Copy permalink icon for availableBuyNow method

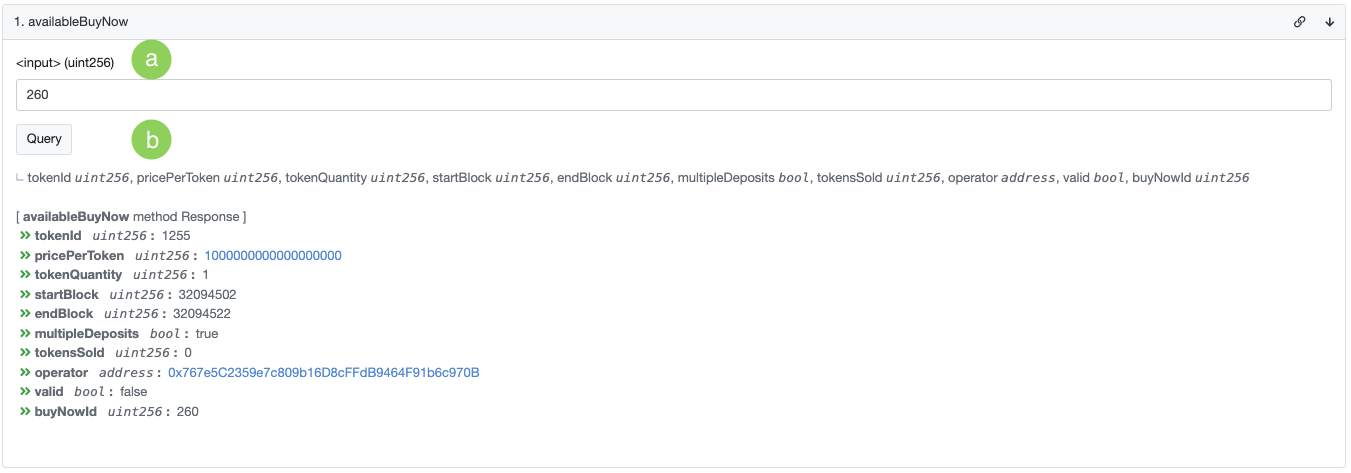point(1299,21)
